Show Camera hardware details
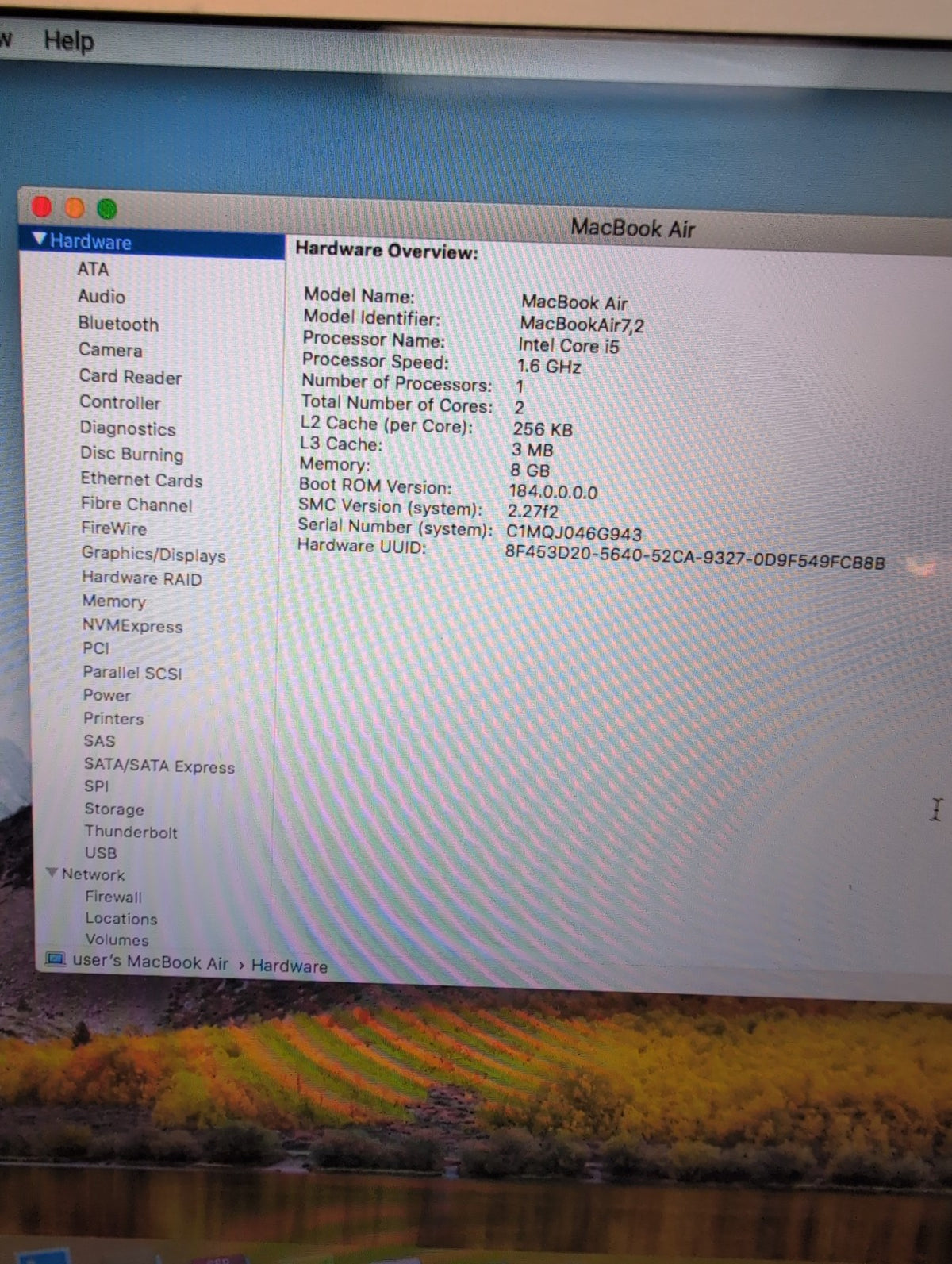The image size is (952, 1264). point(110,350)
